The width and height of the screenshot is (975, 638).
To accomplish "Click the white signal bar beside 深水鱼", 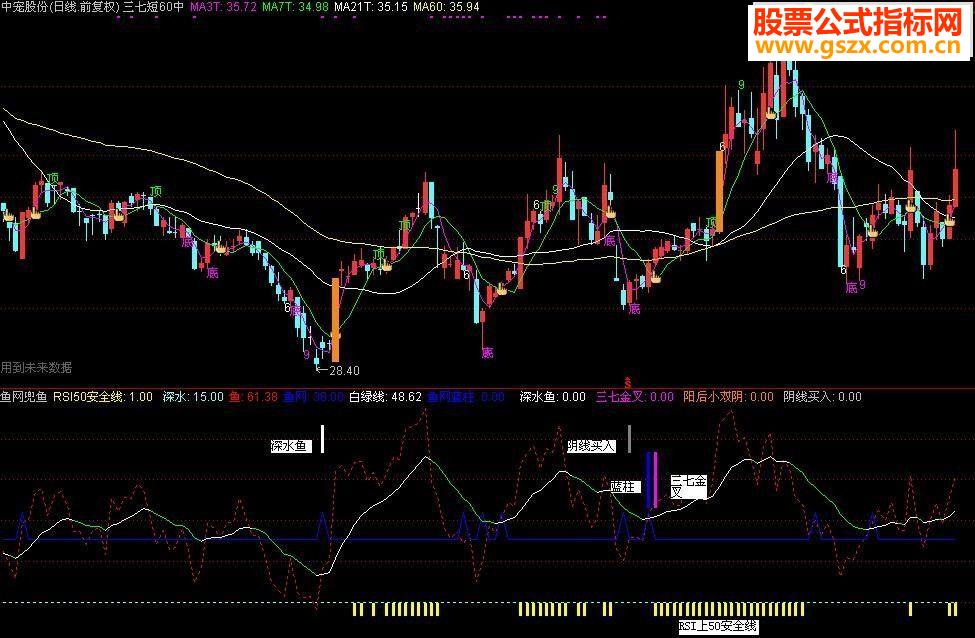I will pyautogui.click(x=322, y=438).
